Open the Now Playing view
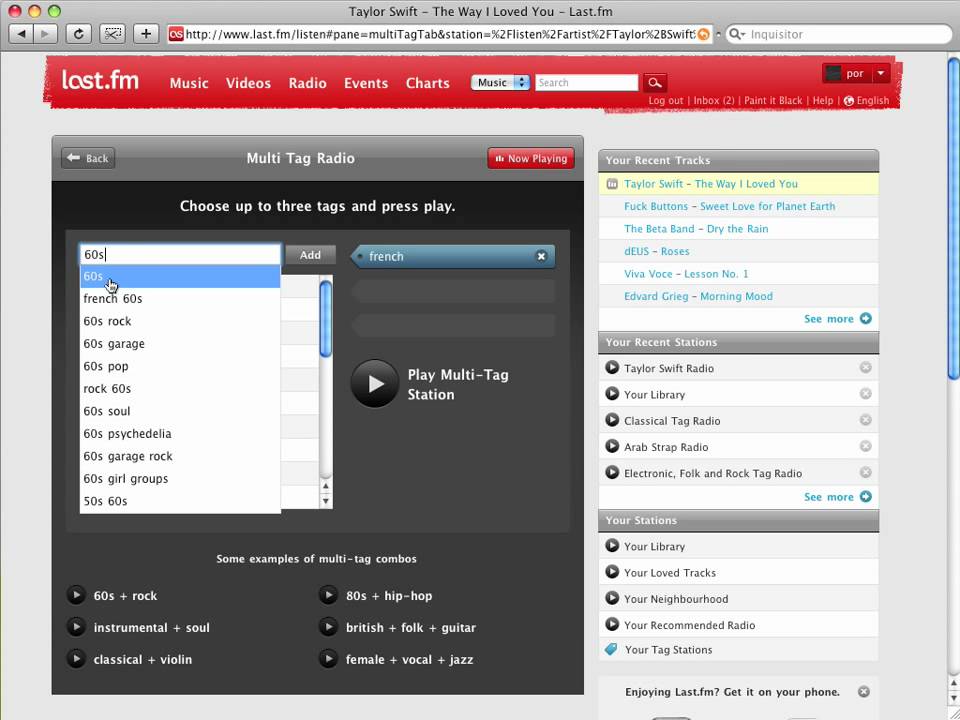 pyautogui.click(x=531, y=158)
